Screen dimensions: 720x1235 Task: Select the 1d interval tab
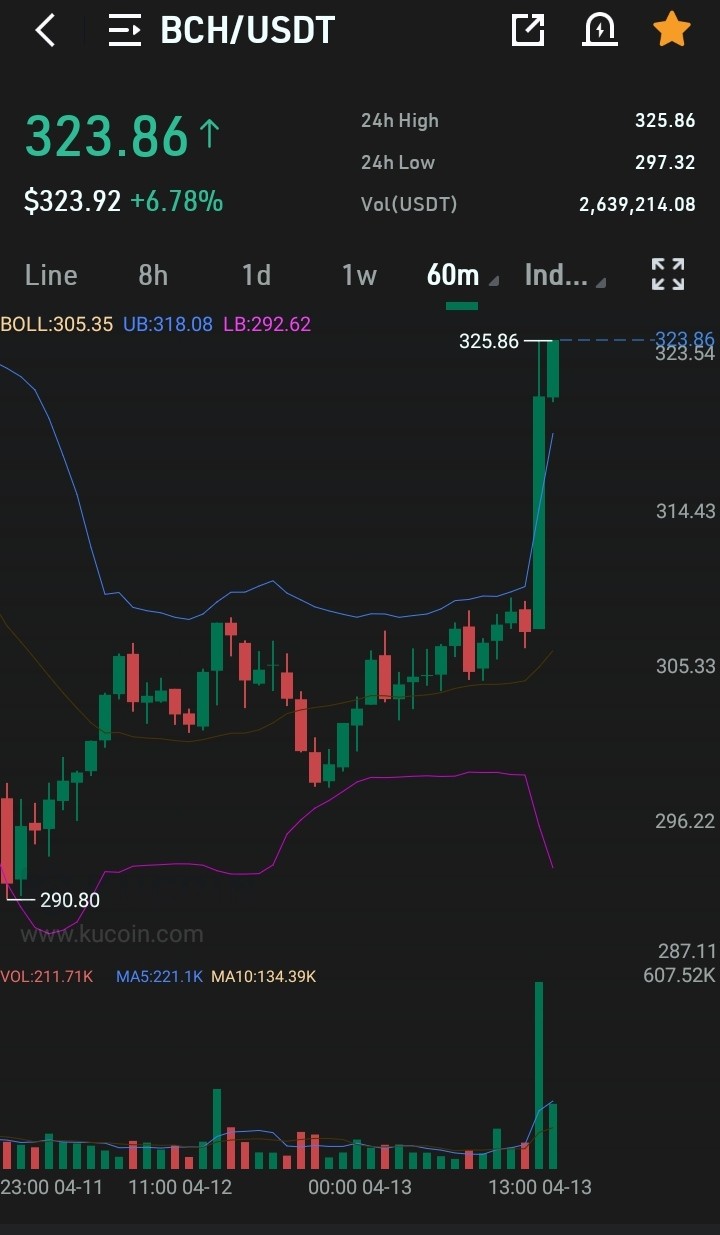tap(257, 275)
